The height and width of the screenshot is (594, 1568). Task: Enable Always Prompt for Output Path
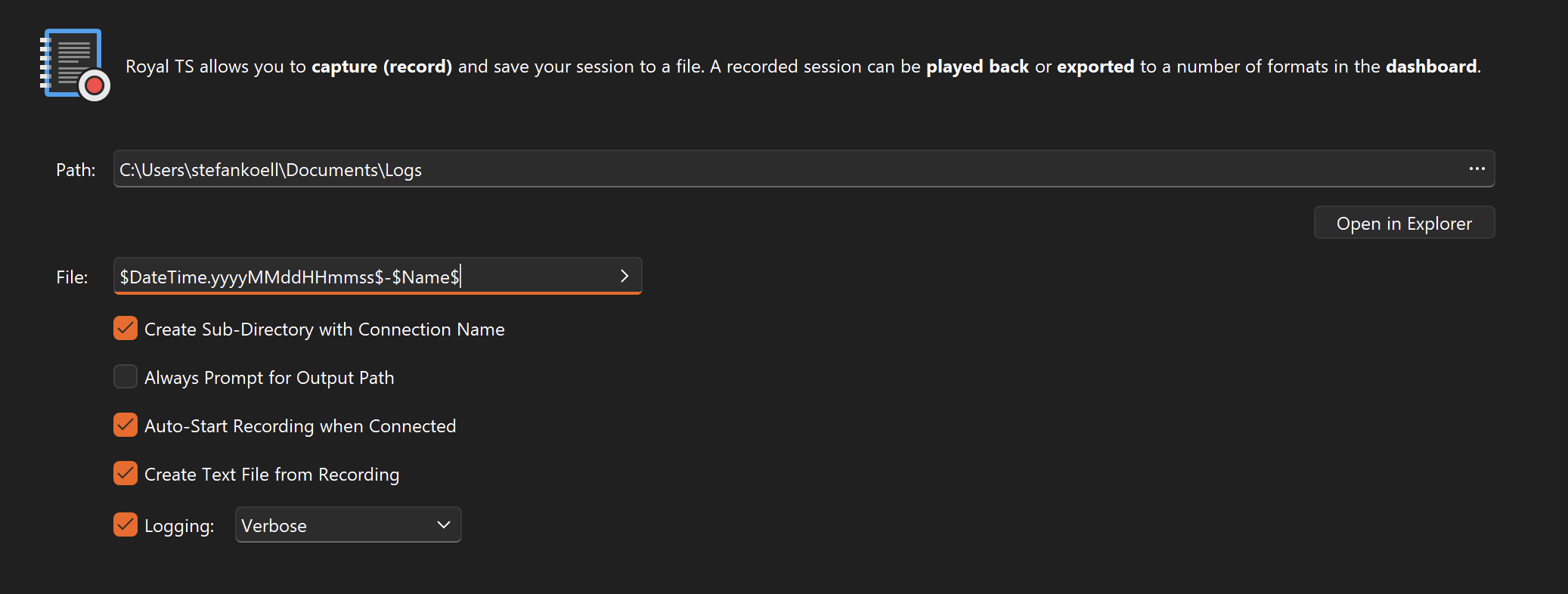tap(126, 377)
